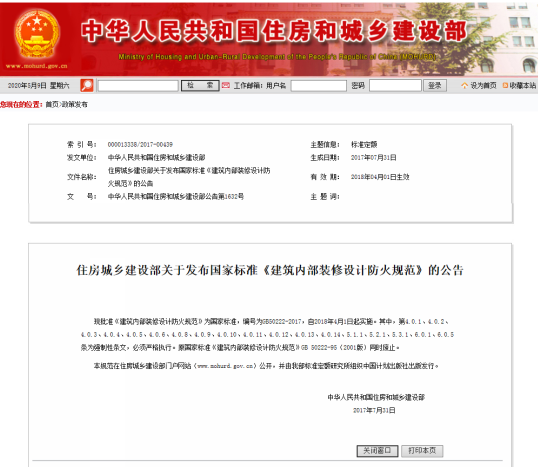The width and height of the screenshot is (538, 468).
Task: Click the Chinese ministry name banner title
Action: coord(274,31)
